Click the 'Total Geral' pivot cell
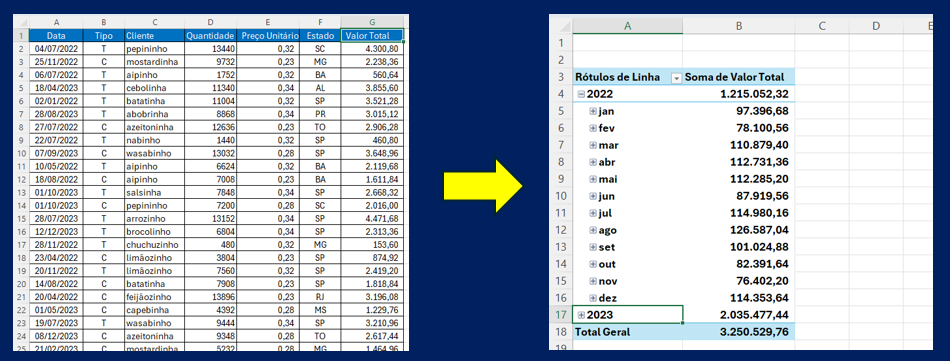The width and height of the screenshot is (950, 361). coord(628,332)
